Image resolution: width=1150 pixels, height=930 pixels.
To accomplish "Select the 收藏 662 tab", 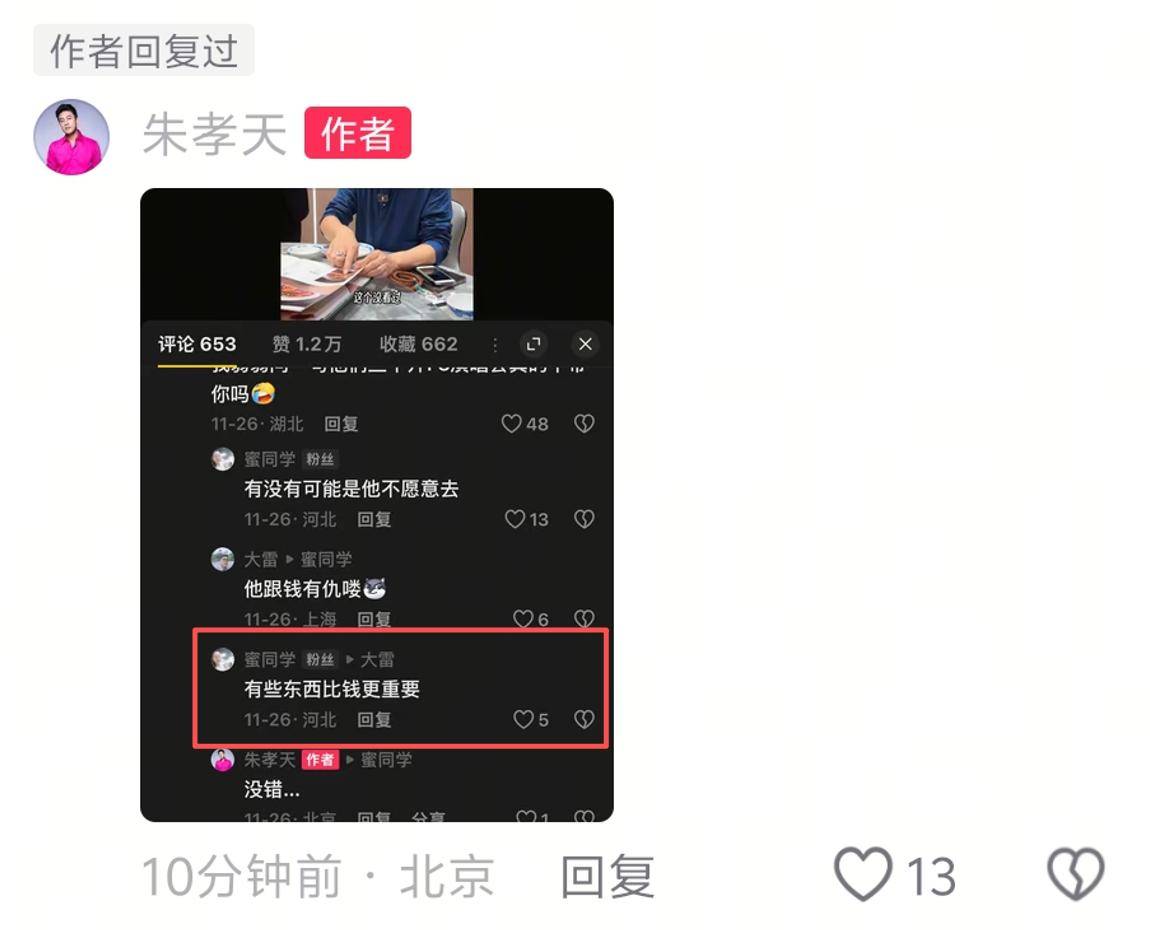I will click(419, 344).
